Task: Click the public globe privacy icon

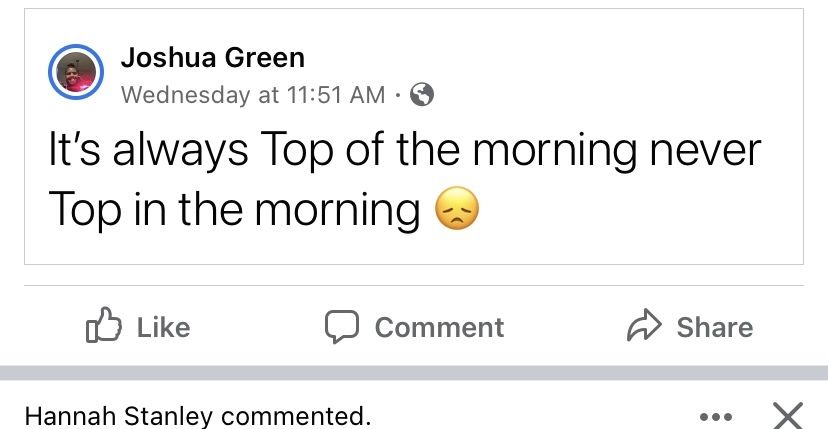Action: (x=422, y=95)
